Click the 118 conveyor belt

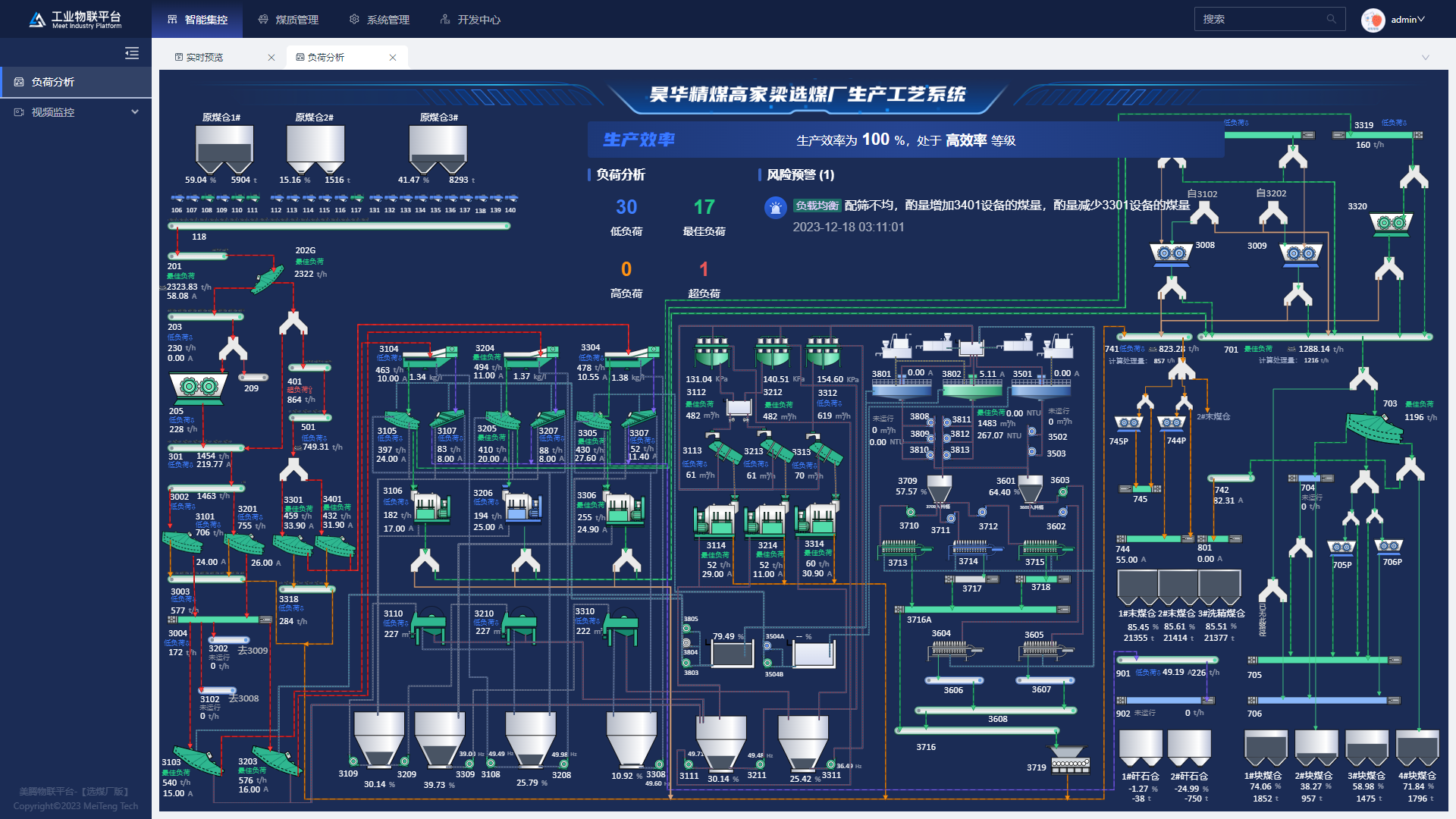339,226
